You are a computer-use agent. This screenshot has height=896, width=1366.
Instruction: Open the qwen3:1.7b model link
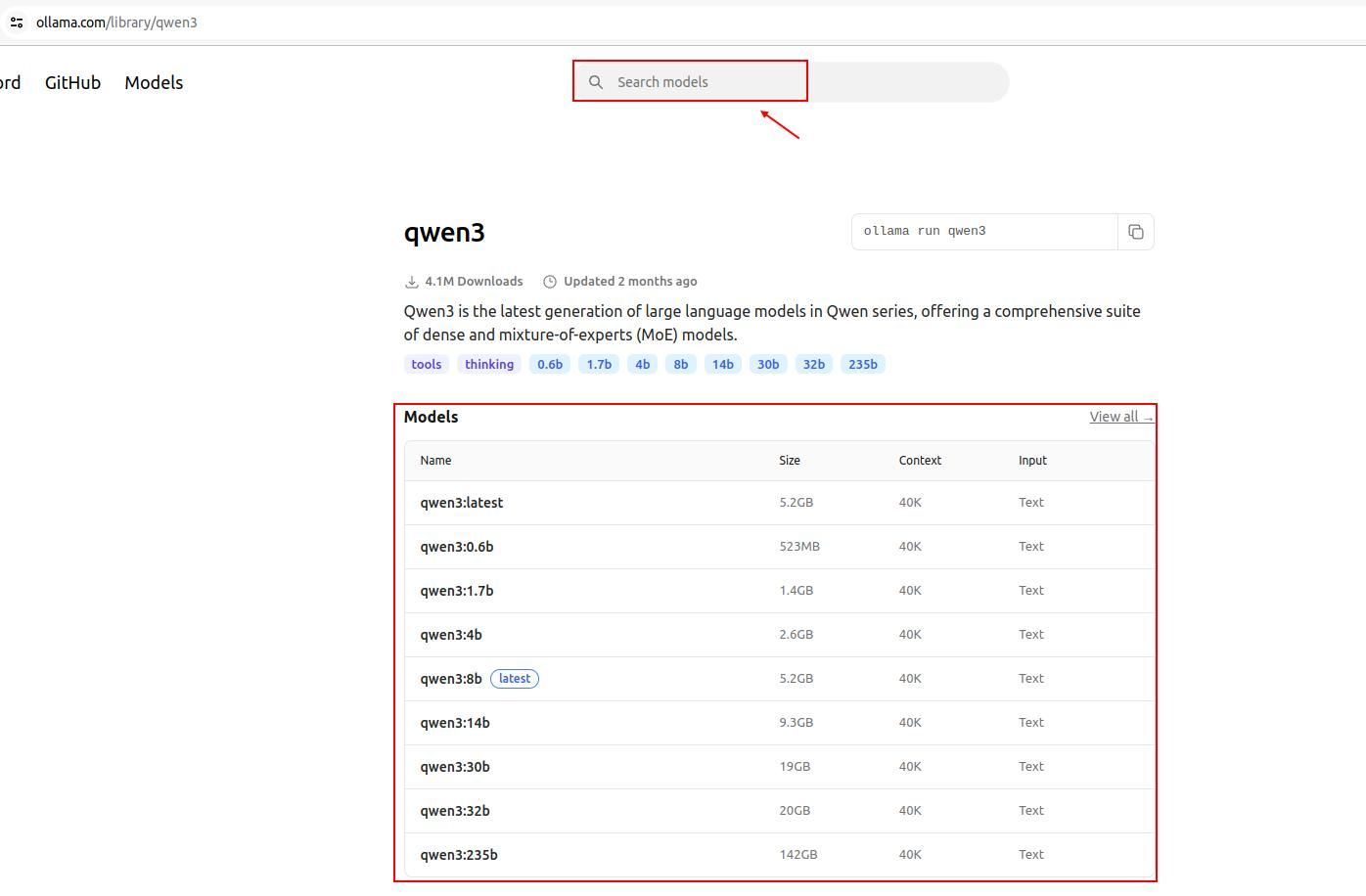pyautogui.click(x=457, y=591)
